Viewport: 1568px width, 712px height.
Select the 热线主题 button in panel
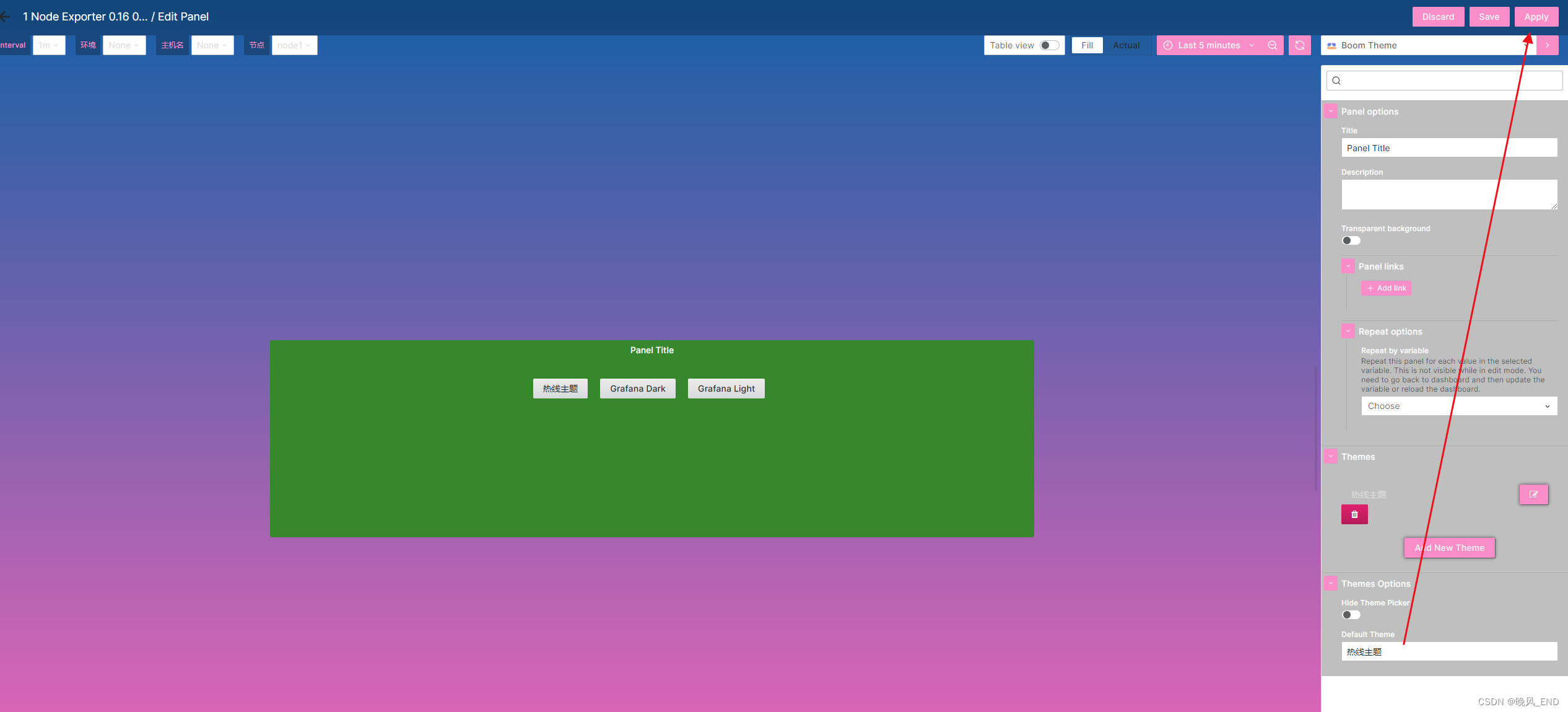click(559, 388)
